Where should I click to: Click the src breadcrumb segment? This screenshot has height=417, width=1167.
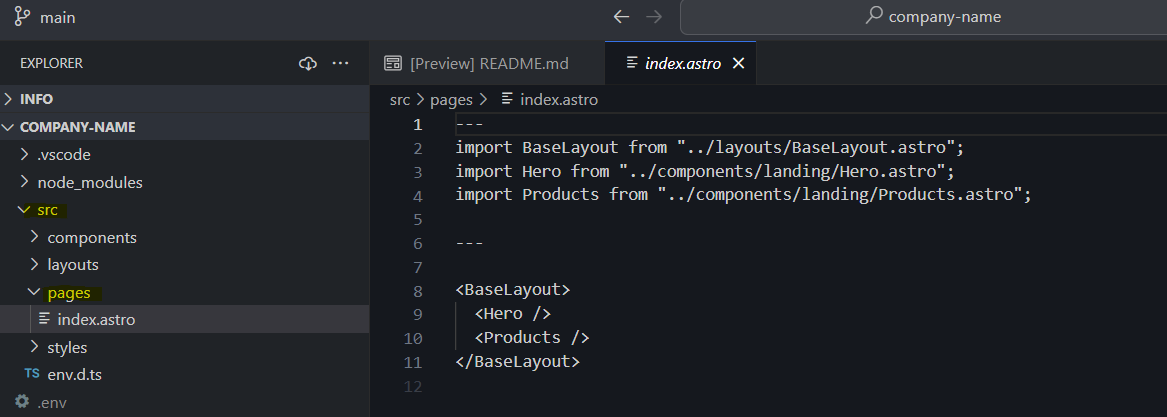[399, 99]
